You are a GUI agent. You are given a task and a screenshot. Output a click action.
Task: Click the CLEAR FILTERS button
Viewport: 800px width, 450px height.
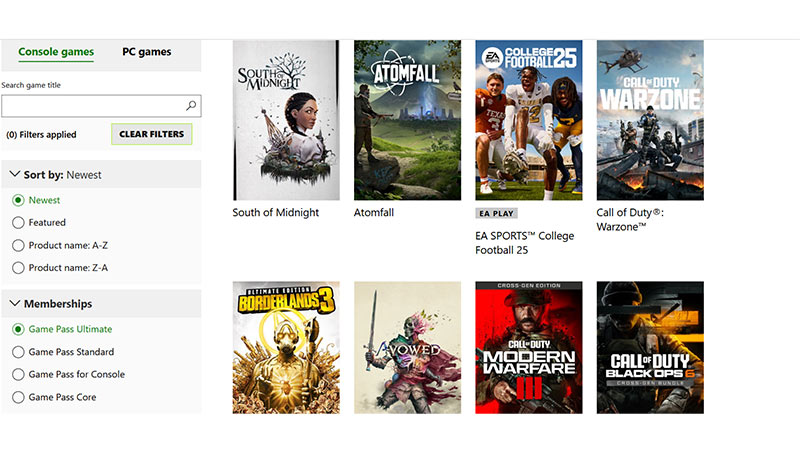pyautogui.click(x=152, y=134)
